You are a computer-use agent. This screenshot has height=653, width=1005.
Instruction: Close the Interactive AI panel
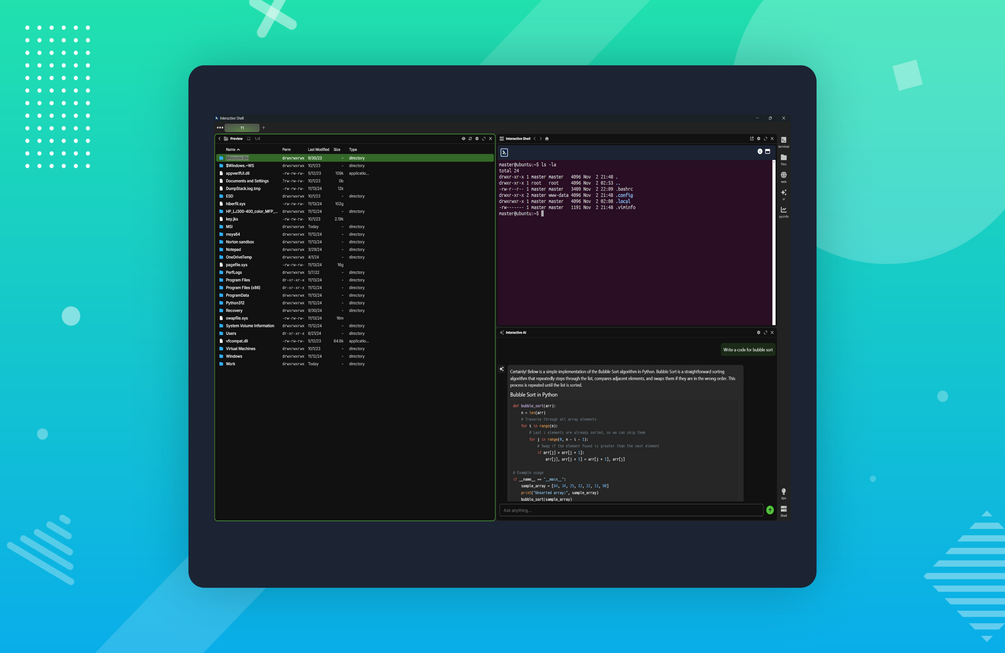pos(772,333)
